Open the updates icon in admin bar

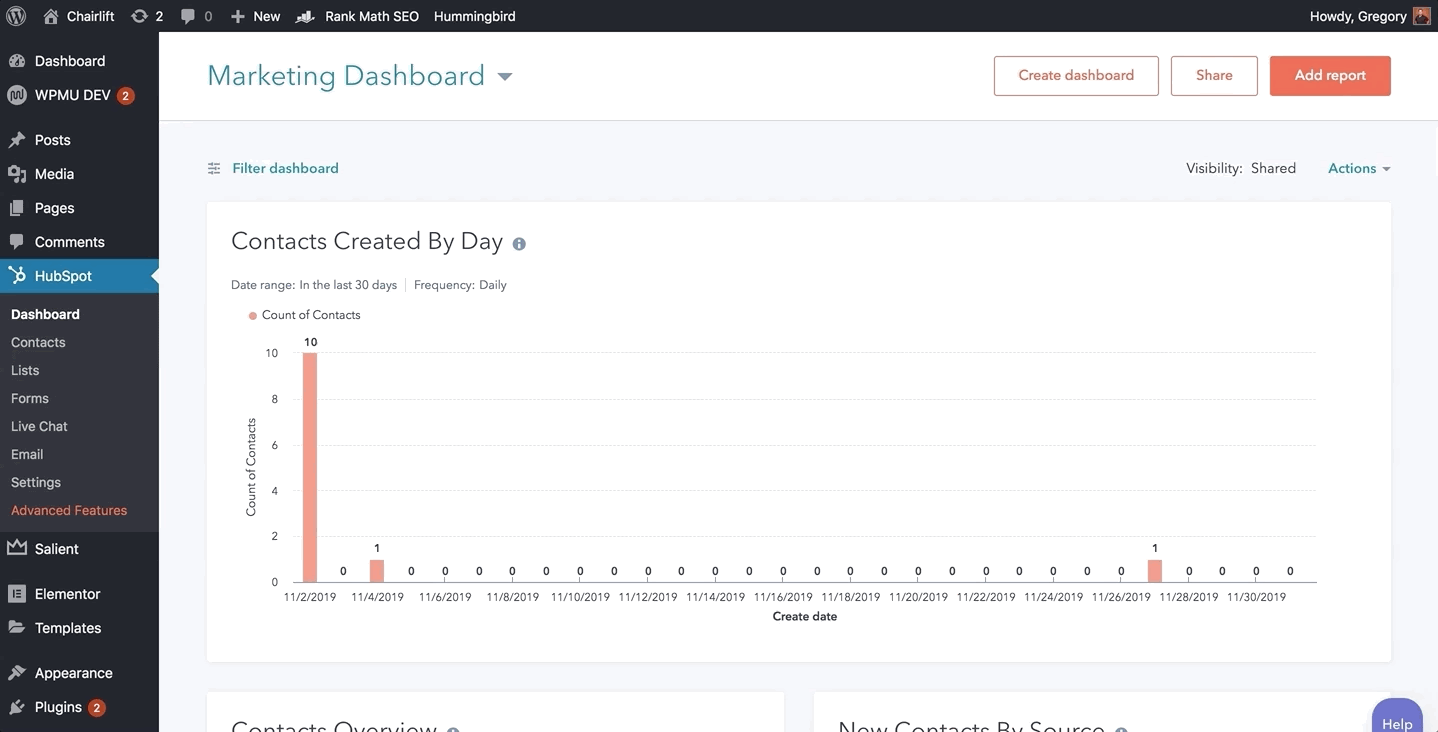point(140,16)
